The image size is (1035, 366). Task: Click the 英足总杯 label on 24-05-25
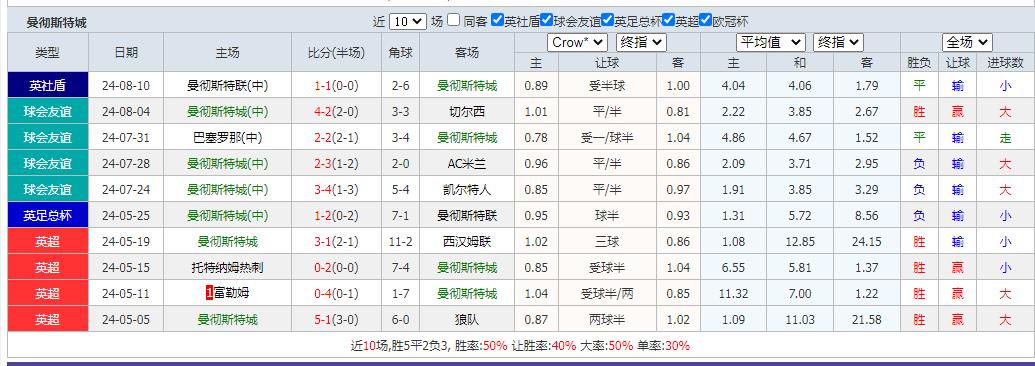pyautogui.click(x=48, y=215)
